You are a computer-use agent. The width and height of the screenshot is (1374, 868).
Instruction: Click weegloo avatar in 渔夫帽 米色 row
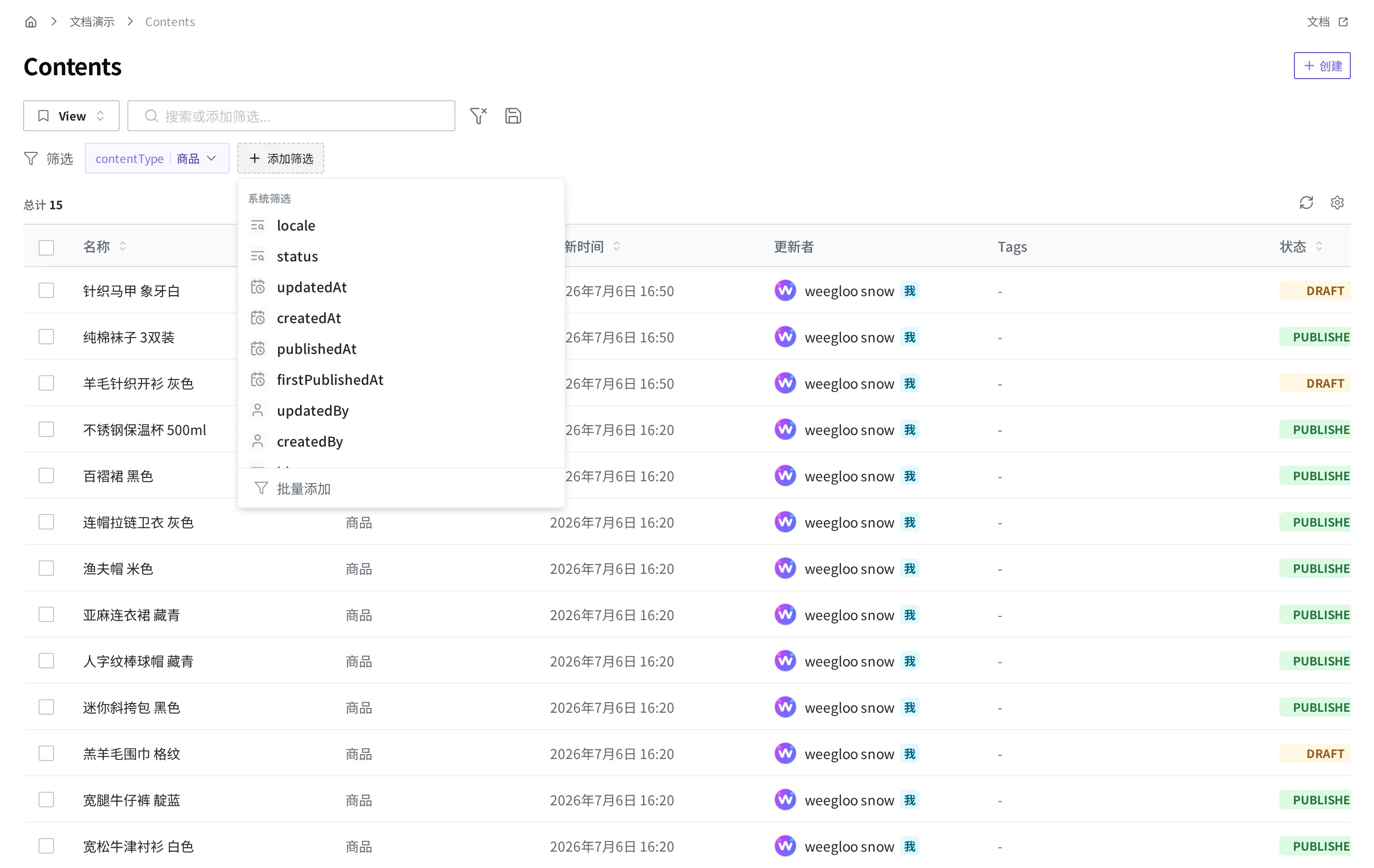[785, 569]
